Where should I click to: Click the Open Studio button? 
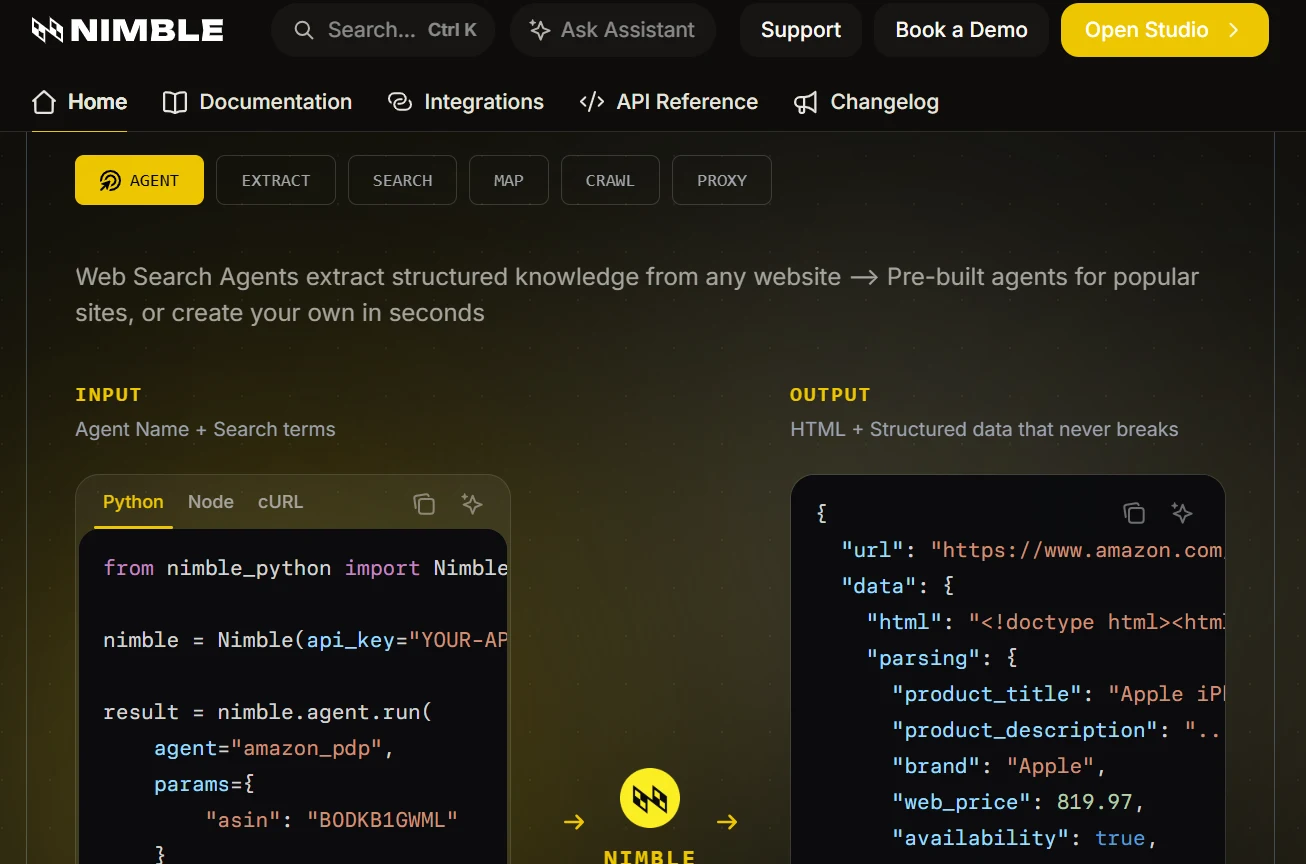point(1165,30)
